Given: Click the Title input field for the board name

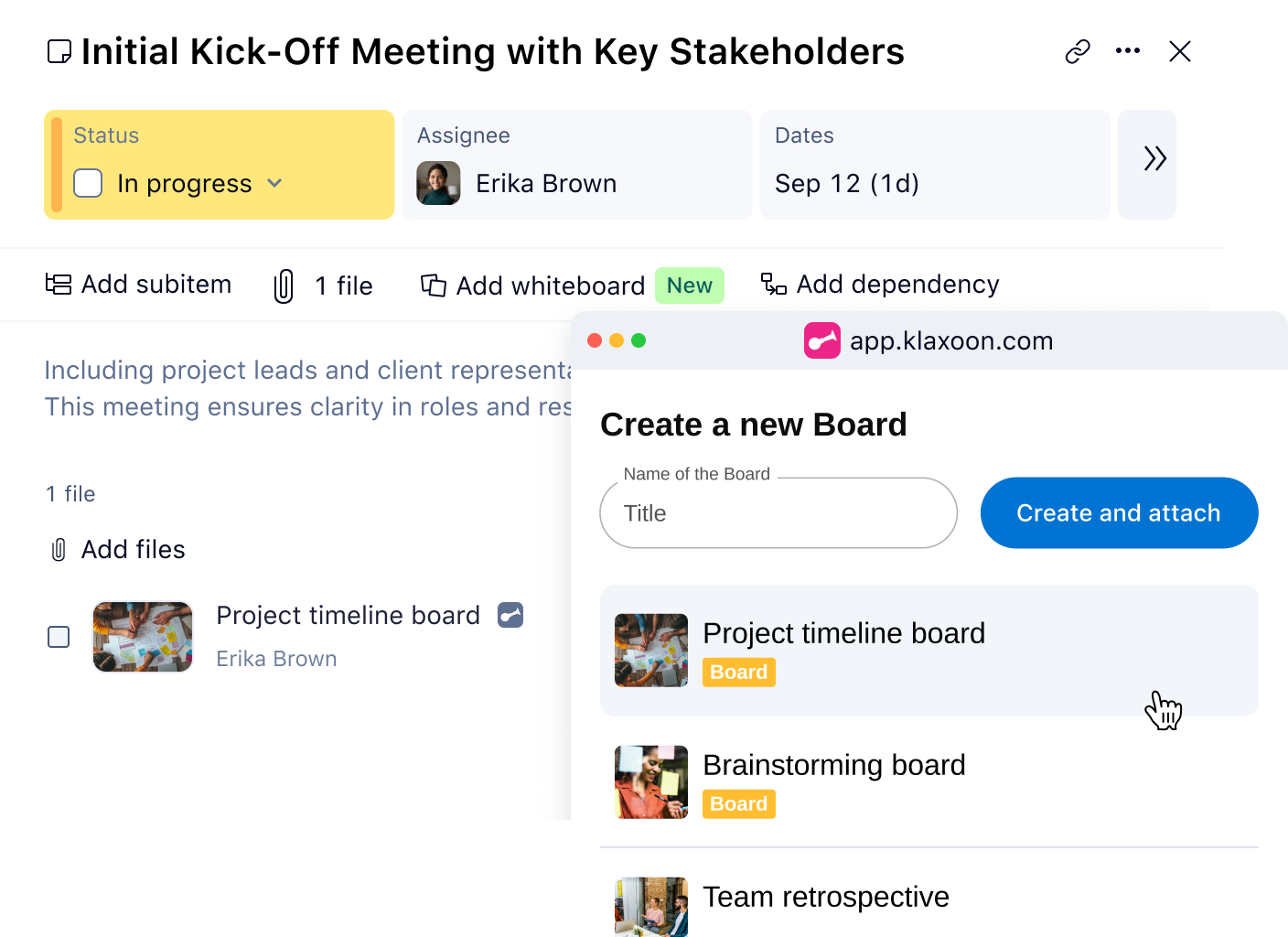Looking at the screenshot, I should [x=778, y=513].
